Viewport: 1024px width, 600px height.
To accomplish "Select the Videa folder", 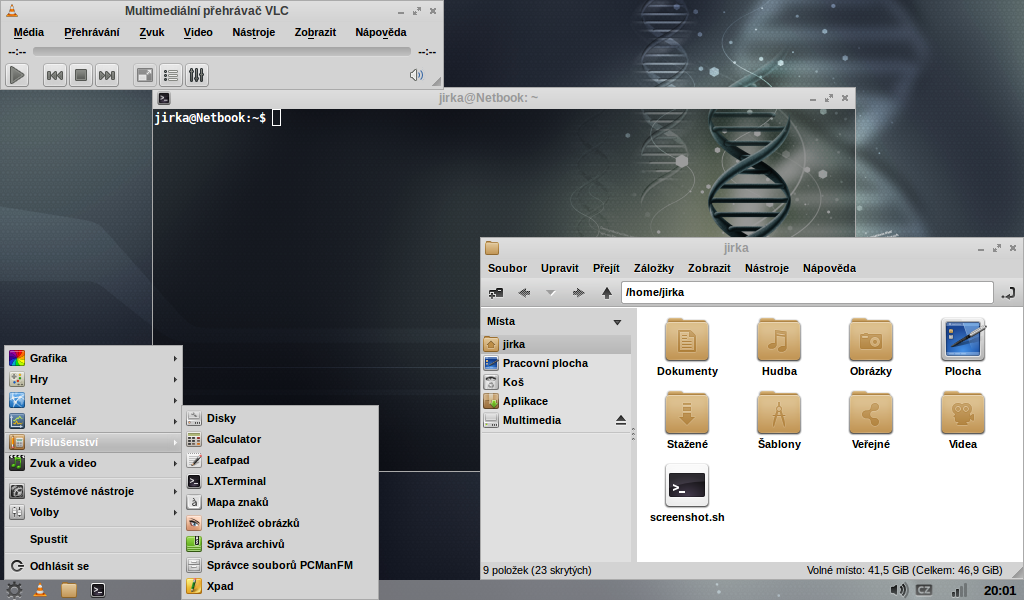I will (963, 420).
